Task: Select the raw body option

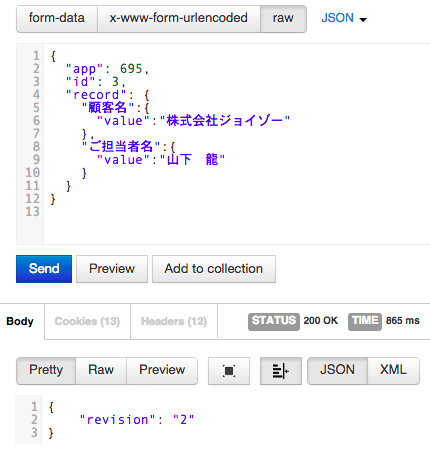Action: tap(283, 18)
